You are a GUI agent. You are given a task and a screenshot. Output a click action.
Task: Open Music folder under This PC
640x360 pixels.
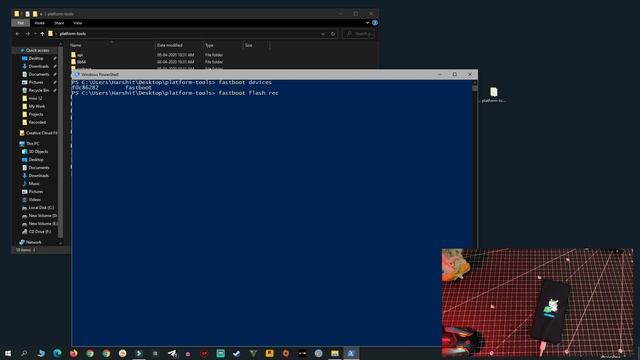click(34, 184)
